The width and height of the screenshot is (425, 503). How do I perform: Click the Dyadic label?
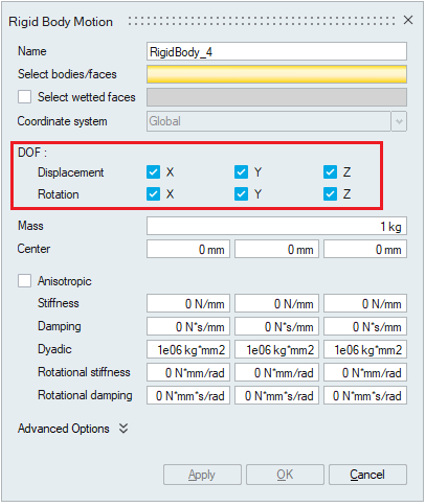pyautogui.click(x=55, y=349)
